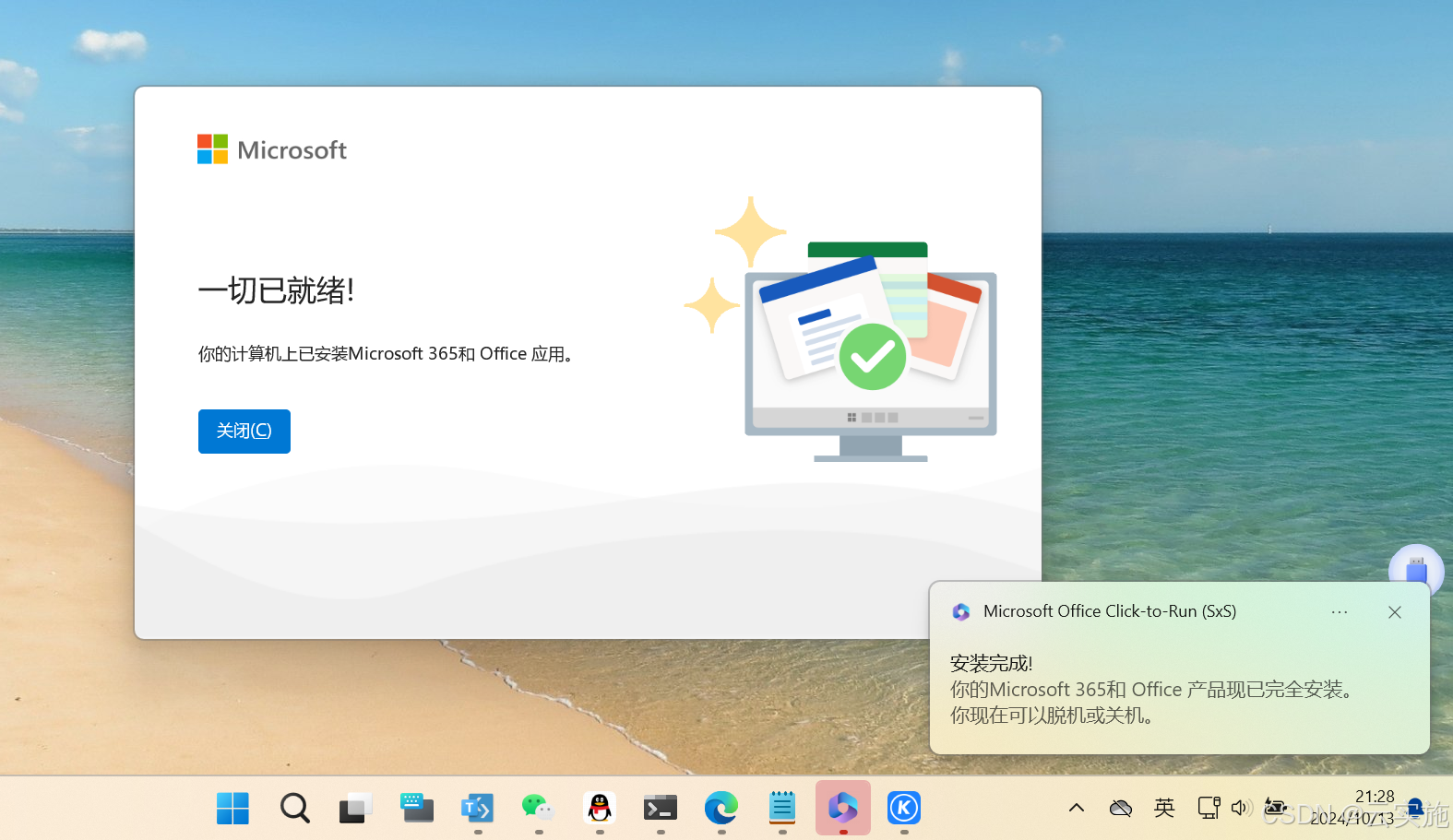Screen dimensions: 1453x840
Task: Open network display tray icon
Action: 1209,809
